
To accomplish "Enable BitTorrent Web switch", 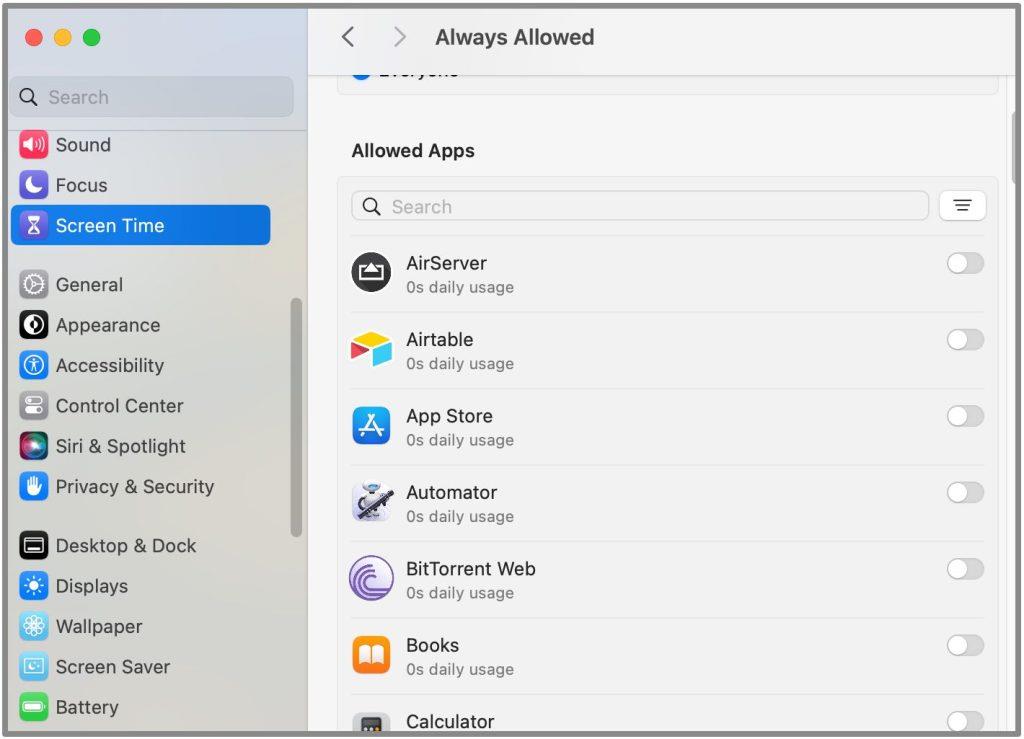I will [x=965, y=569].
